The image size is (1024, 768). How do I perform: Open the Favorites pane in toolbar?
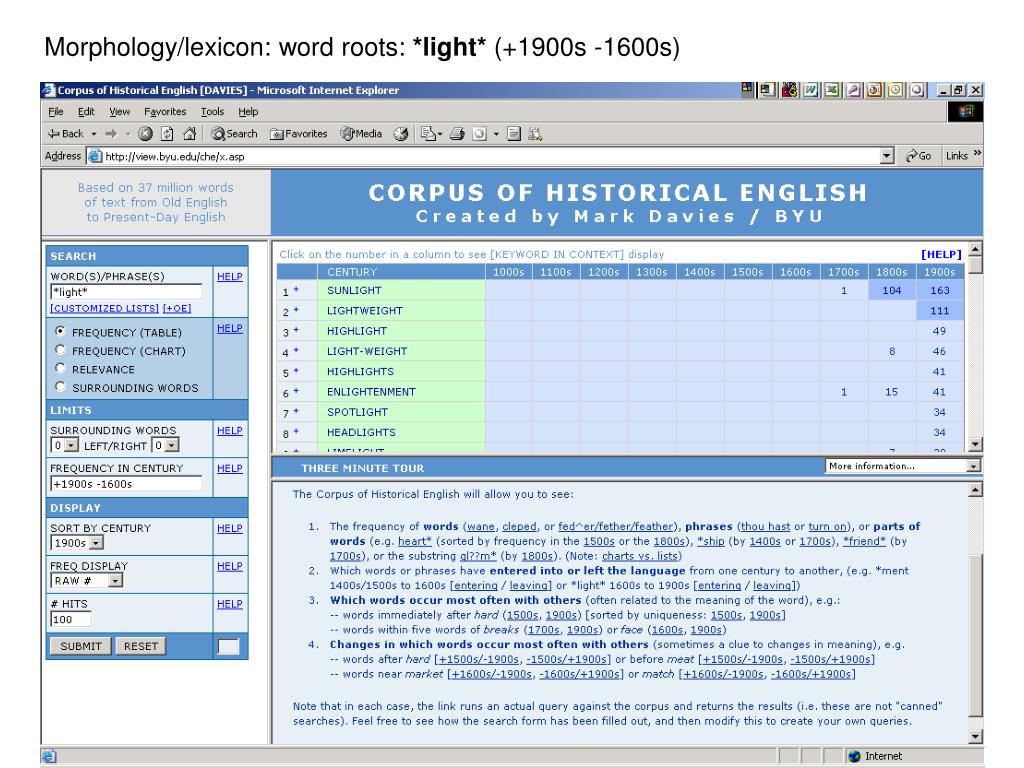click(x=298, y=134)
